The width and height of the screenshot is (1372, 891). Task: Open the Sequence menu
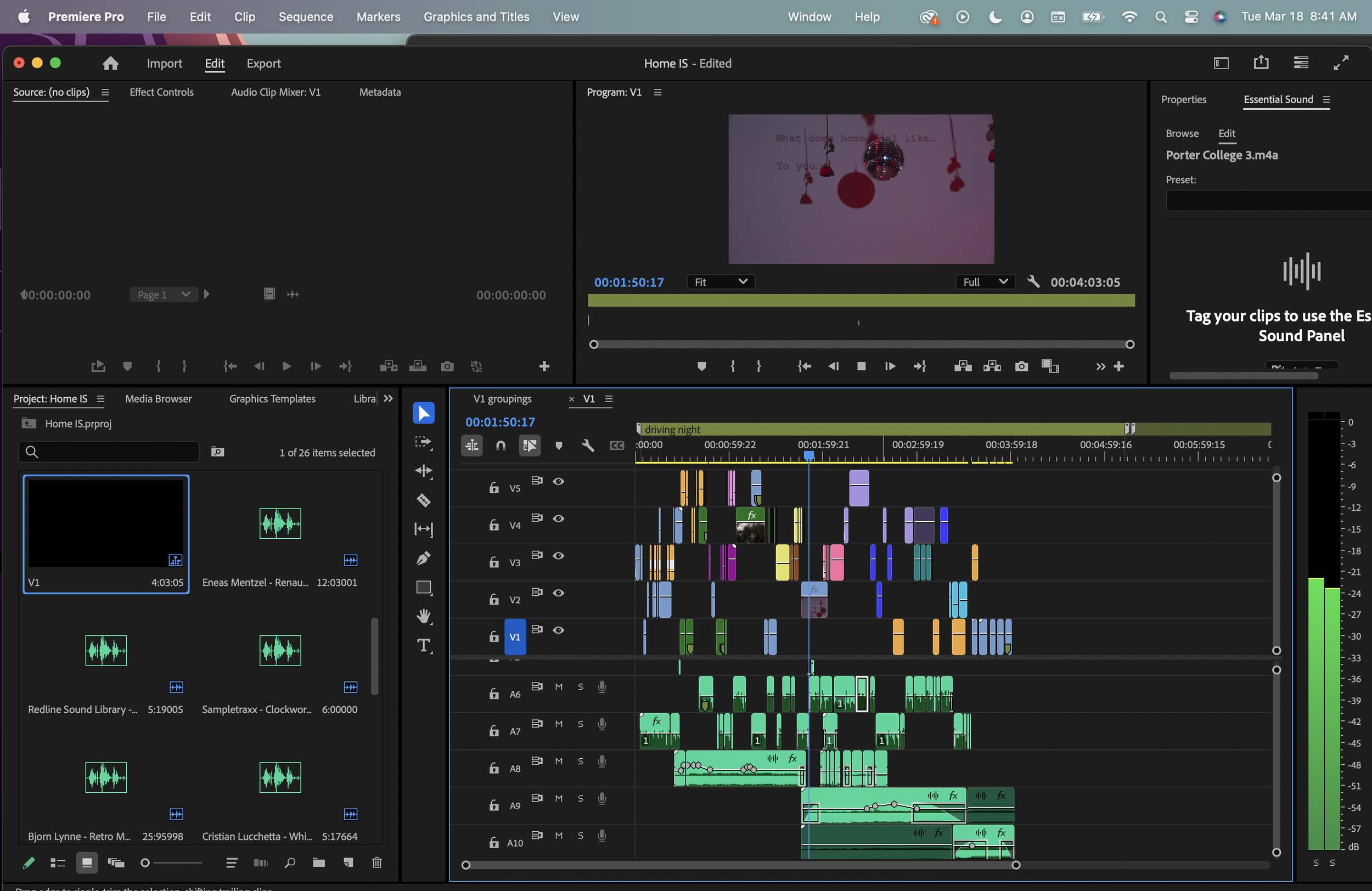pos(306,16)
